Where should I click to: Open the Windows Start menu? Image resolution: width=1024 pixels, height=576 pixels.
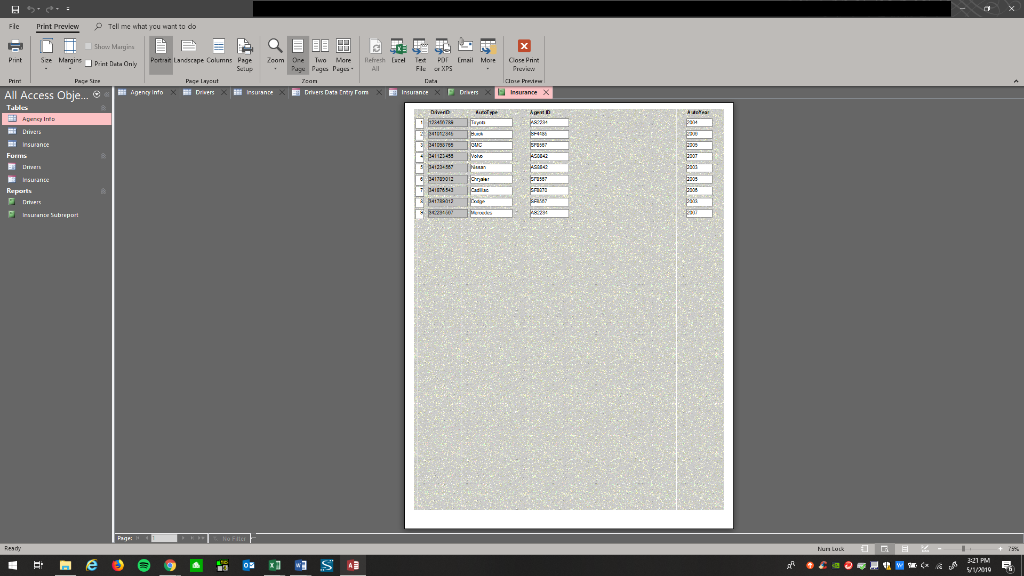[12, 566]
